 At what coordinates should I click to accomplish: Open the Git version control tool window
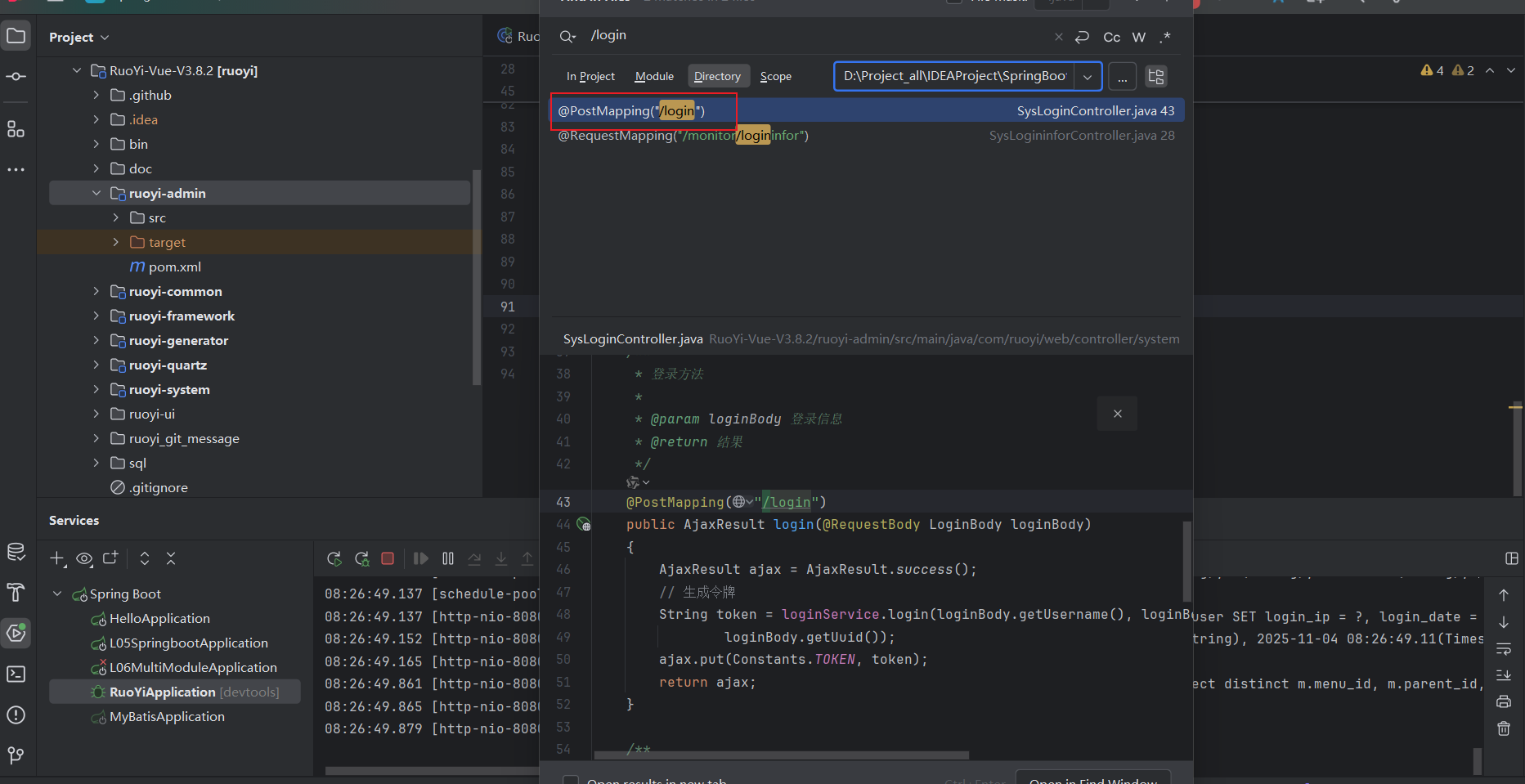coord(16,755)
